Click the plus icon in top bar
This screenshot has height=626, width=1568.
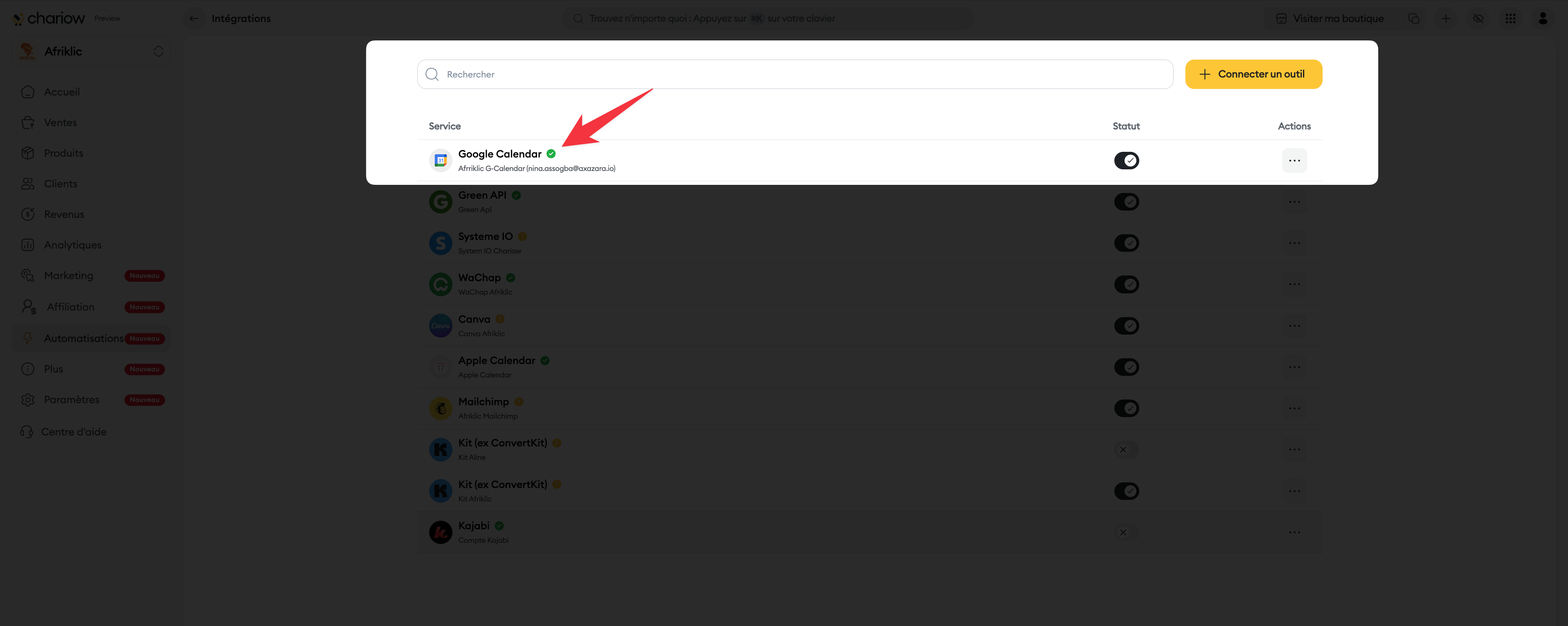click(1445, 18)
